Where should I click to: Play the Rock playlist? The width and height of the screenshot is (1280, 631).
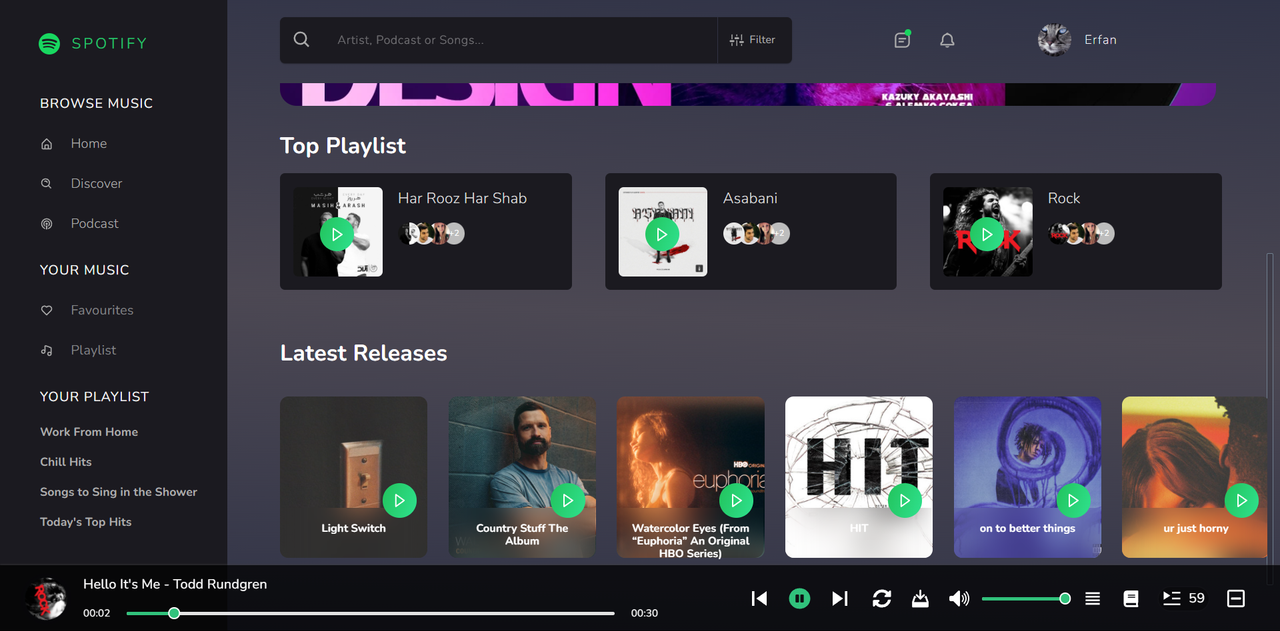[987, 234]
